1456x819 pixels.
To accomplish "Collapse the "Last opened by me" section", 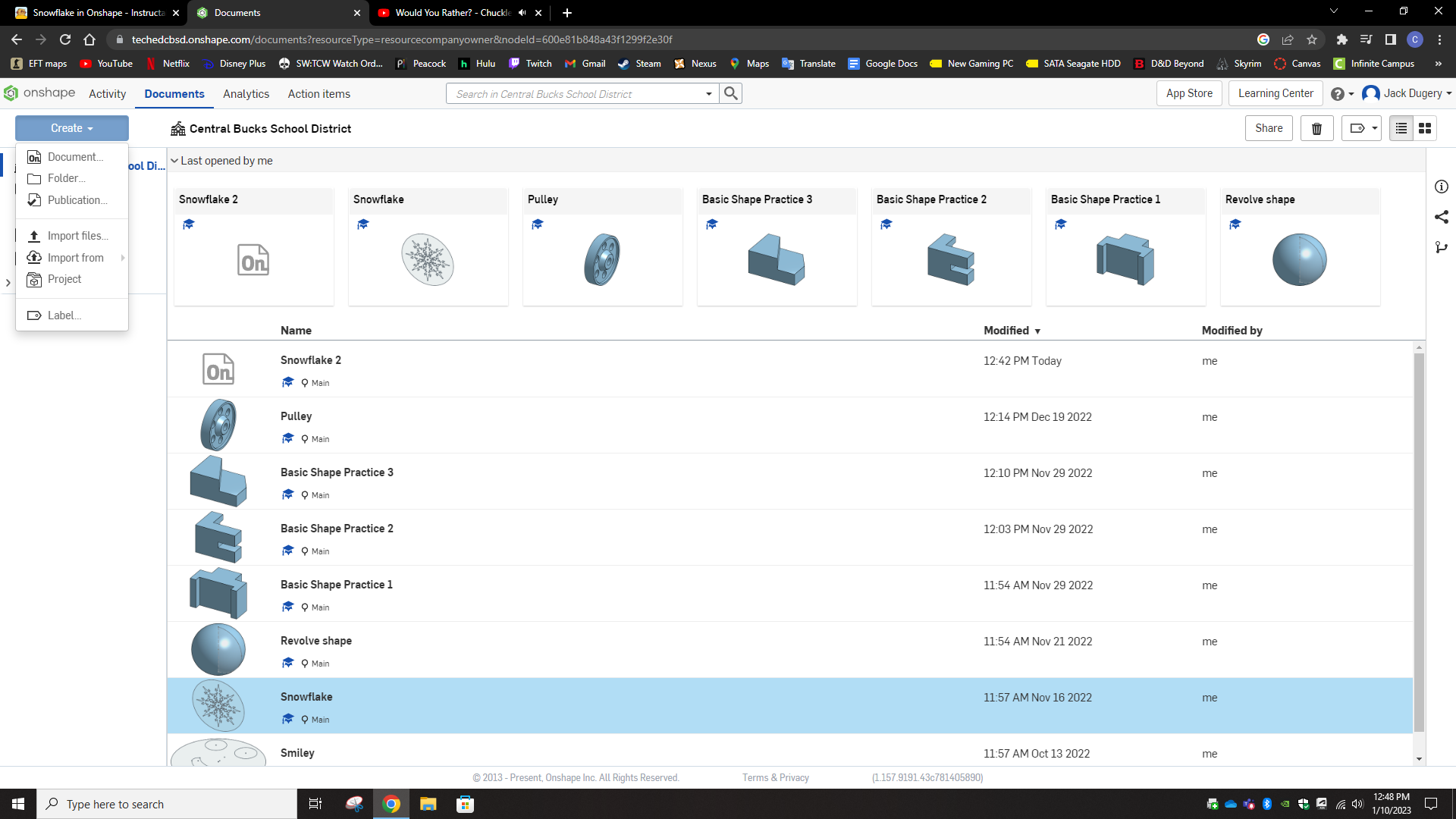I will point(174,160).
